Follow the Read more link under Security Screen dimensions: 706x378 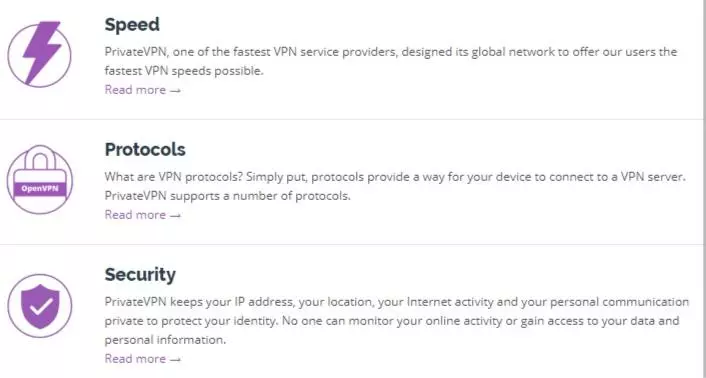(x=143, y=359)
